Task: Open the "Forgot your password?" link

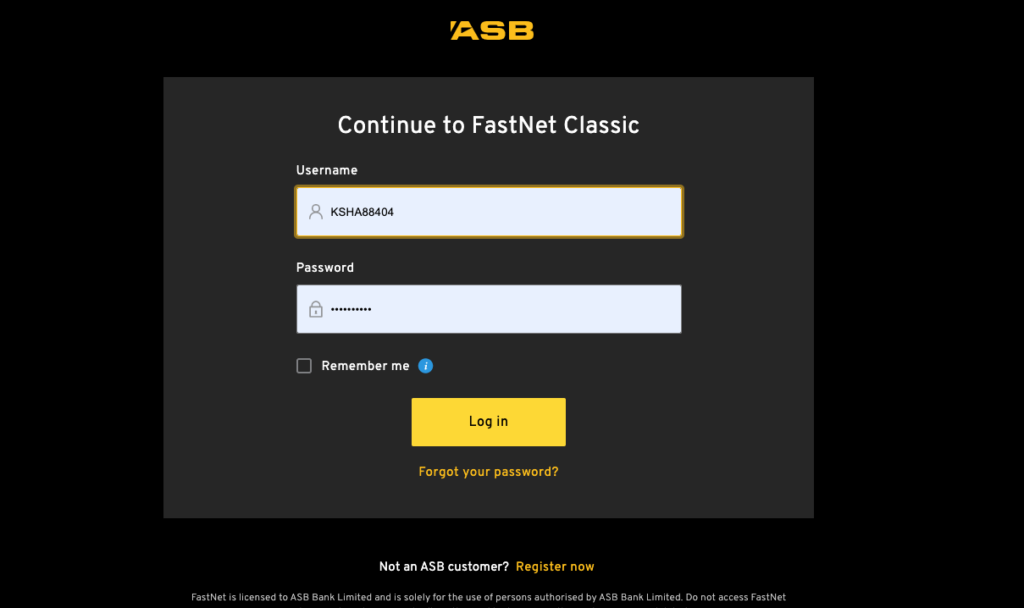Action: tap(488, 472)
